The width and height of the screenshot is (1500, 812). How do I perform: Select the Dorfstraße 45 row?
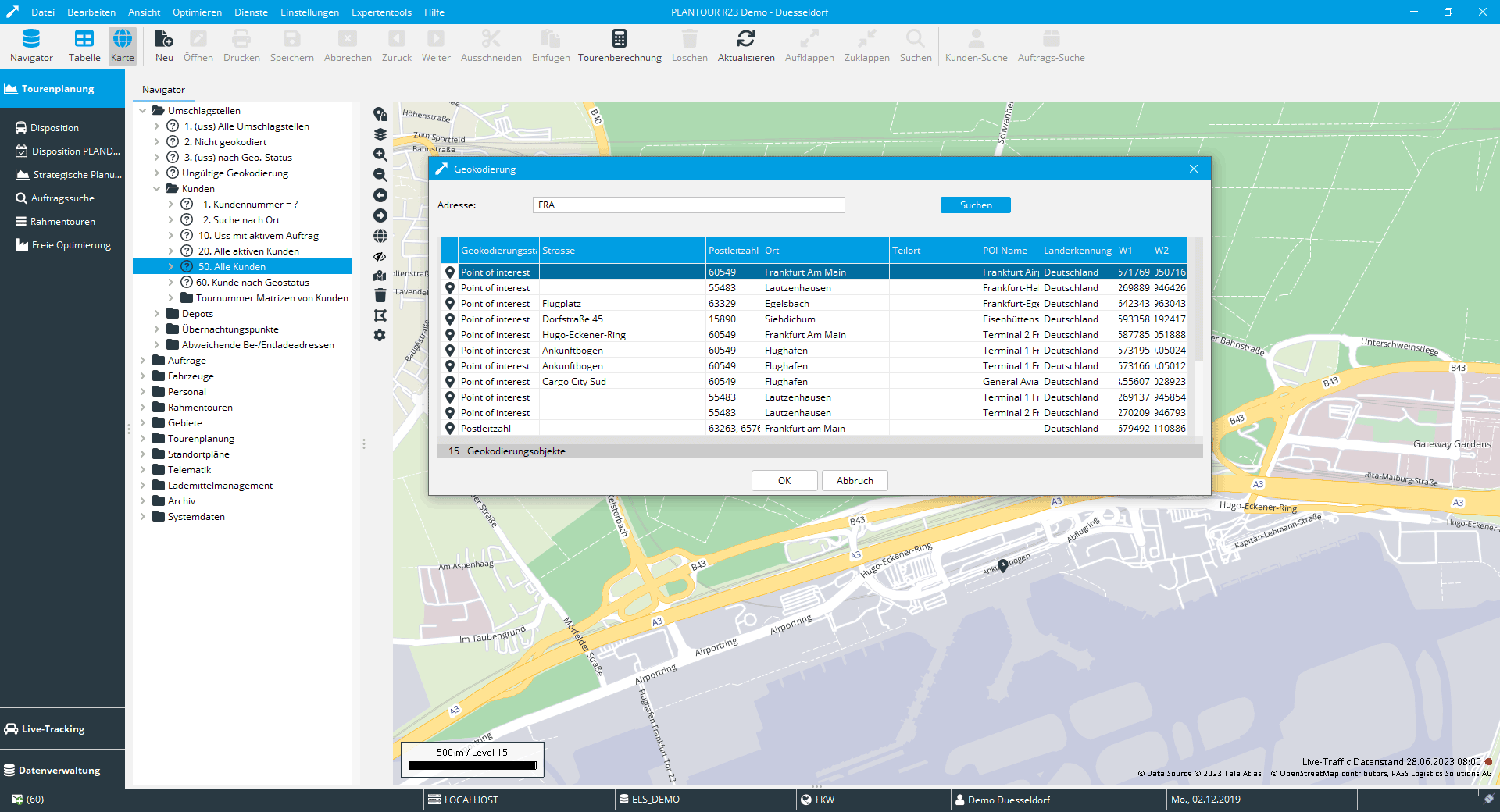814,319
